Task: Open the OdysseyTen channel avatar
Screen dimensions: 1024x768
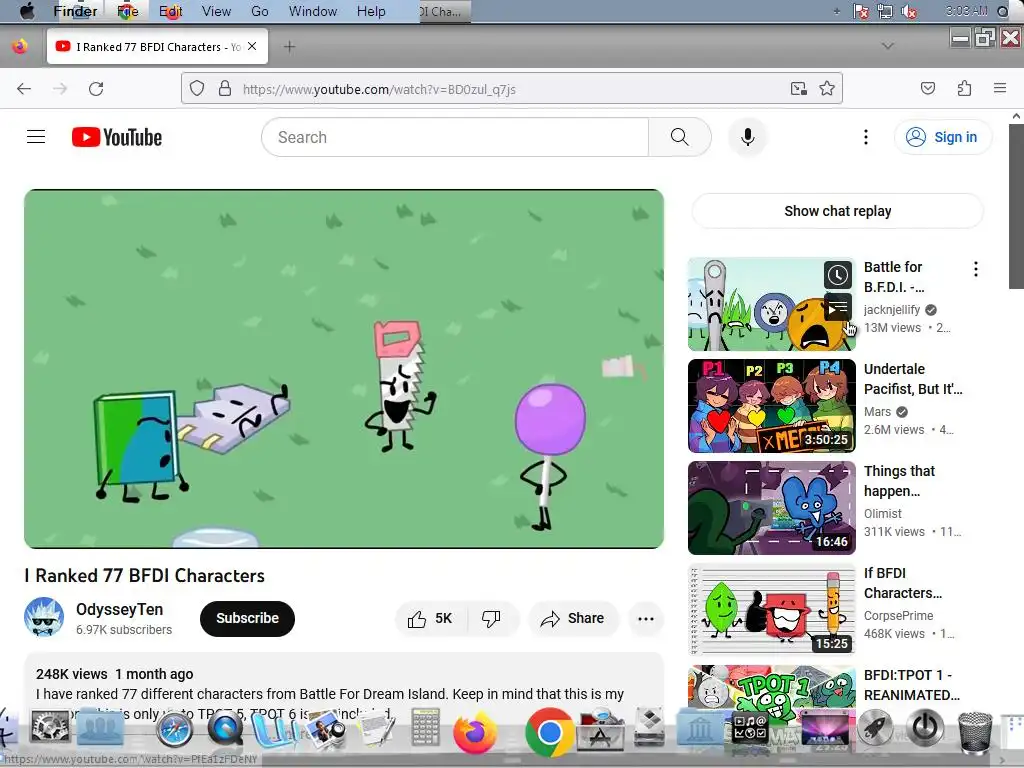Action: tap(44, 617)
